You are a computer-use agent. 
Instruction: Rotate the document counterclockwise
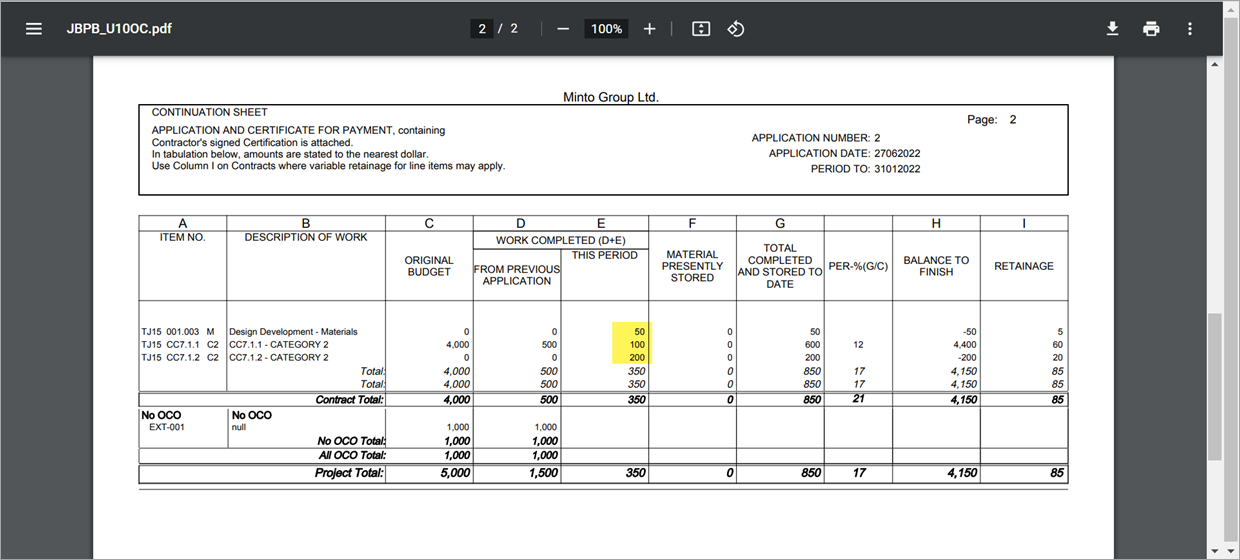(x=736, y=29)
